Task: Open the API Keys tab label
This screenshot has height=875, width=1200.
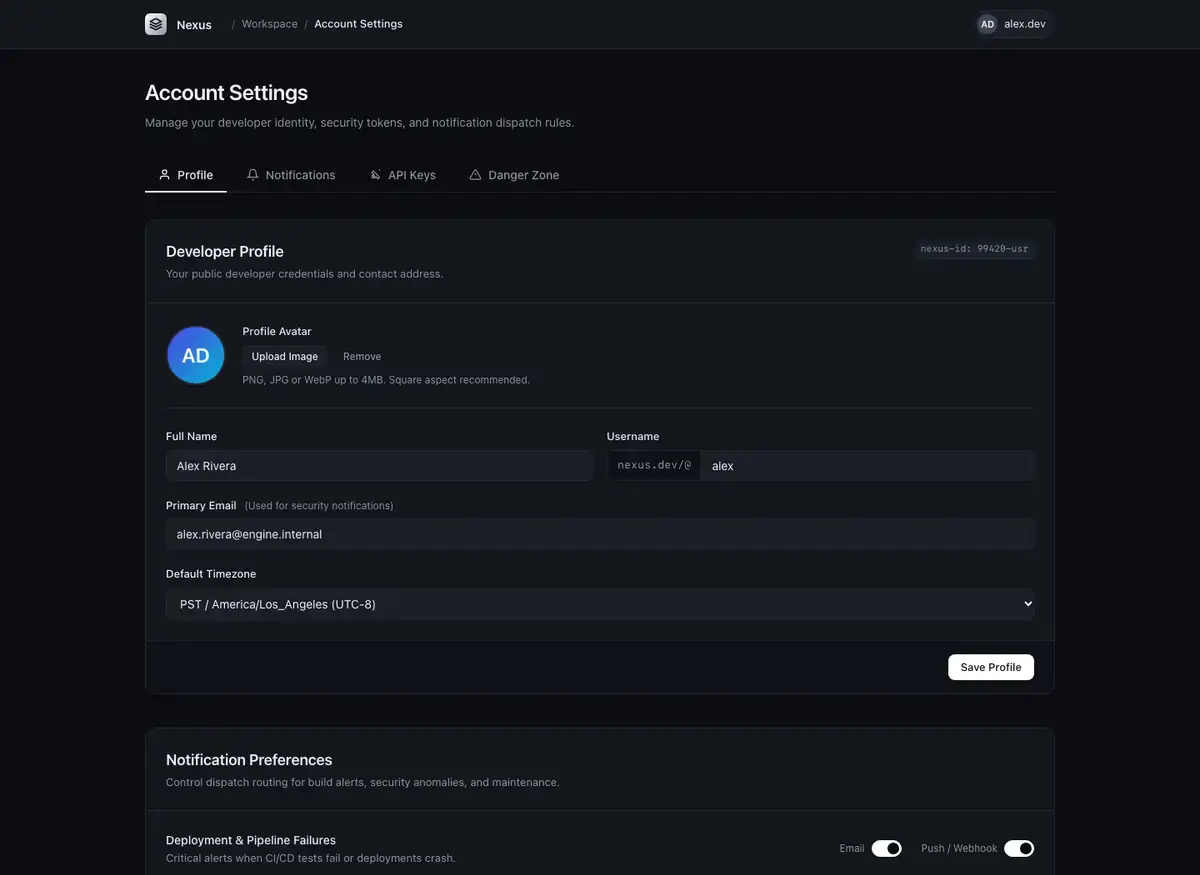Action: (x=412, y=175)
